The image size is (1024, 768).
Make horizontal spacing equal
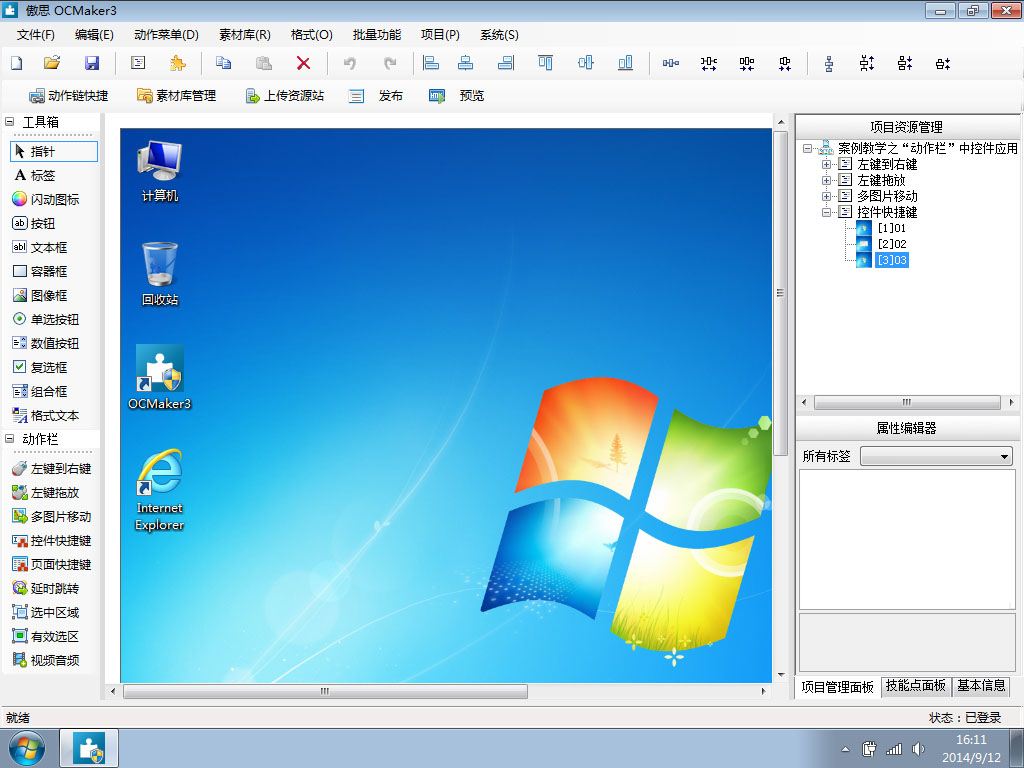(x=671, y=63)
